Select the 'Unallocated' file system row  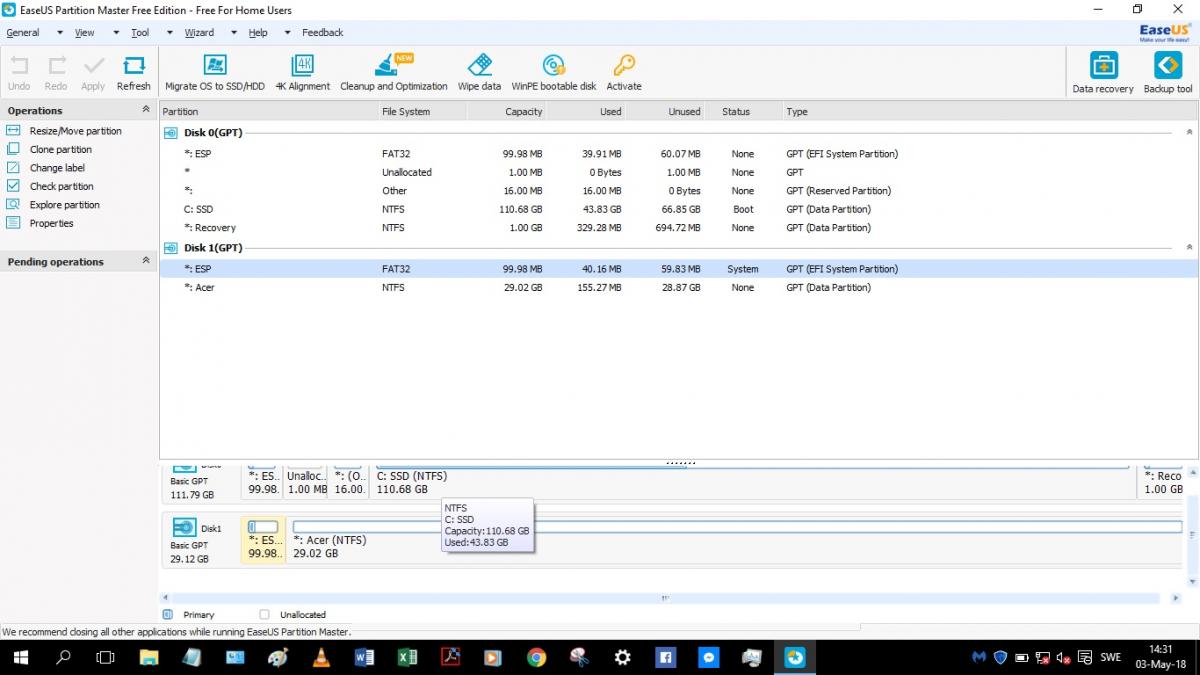point(678,172)
